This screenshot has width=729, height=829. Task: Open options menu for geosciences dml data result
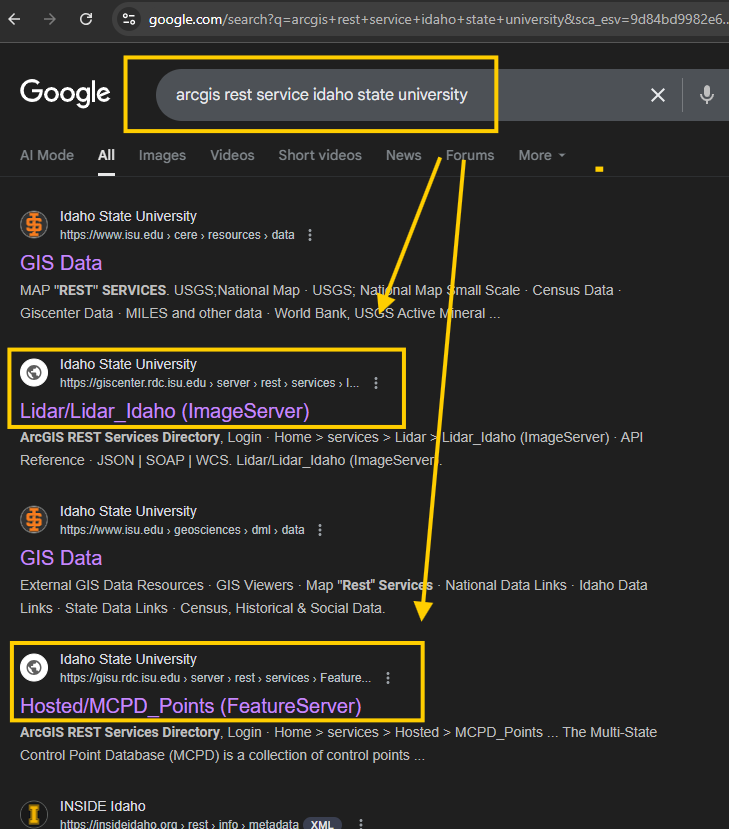pos(320,530)
